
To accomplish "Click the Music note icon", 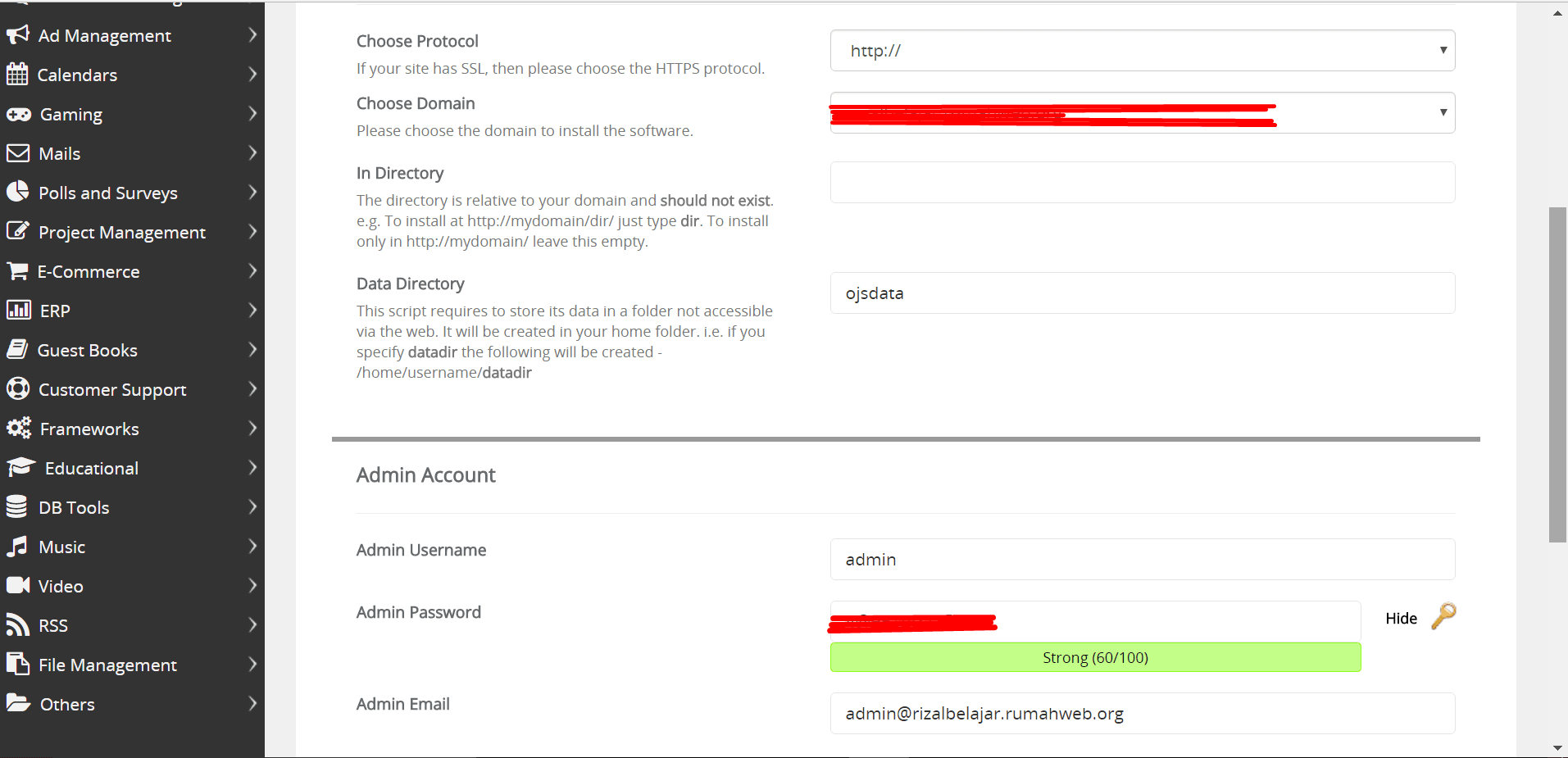I will [x=16, y=547].
